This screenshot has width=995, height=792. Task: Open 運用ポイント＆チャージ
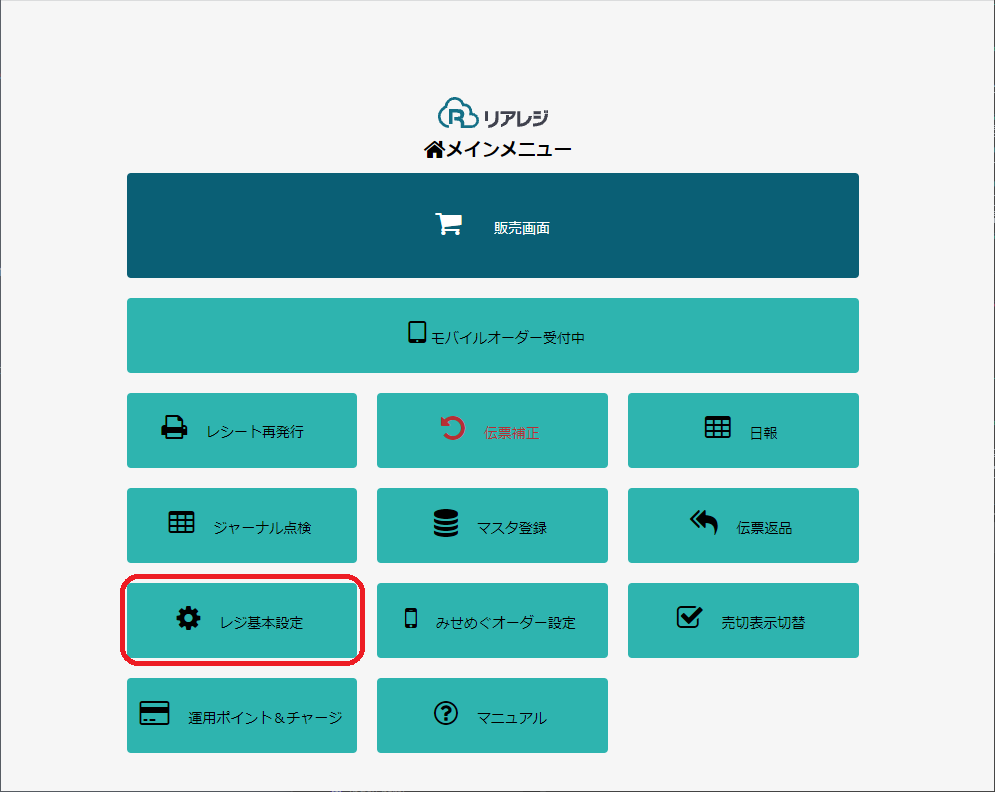(242, 715)
